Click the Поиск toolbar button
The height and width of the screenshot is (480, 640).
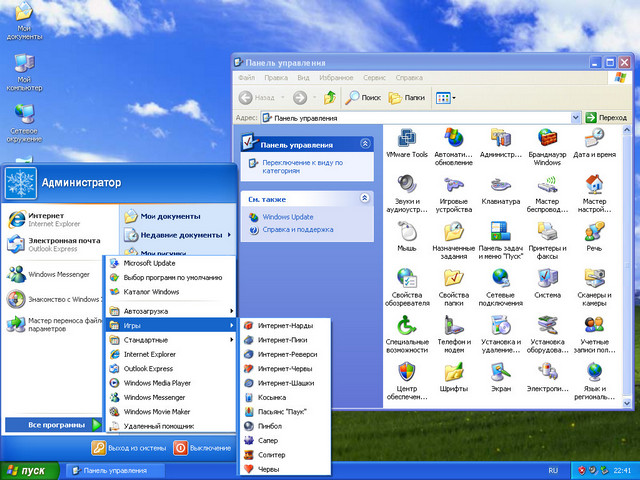(363, 97)
